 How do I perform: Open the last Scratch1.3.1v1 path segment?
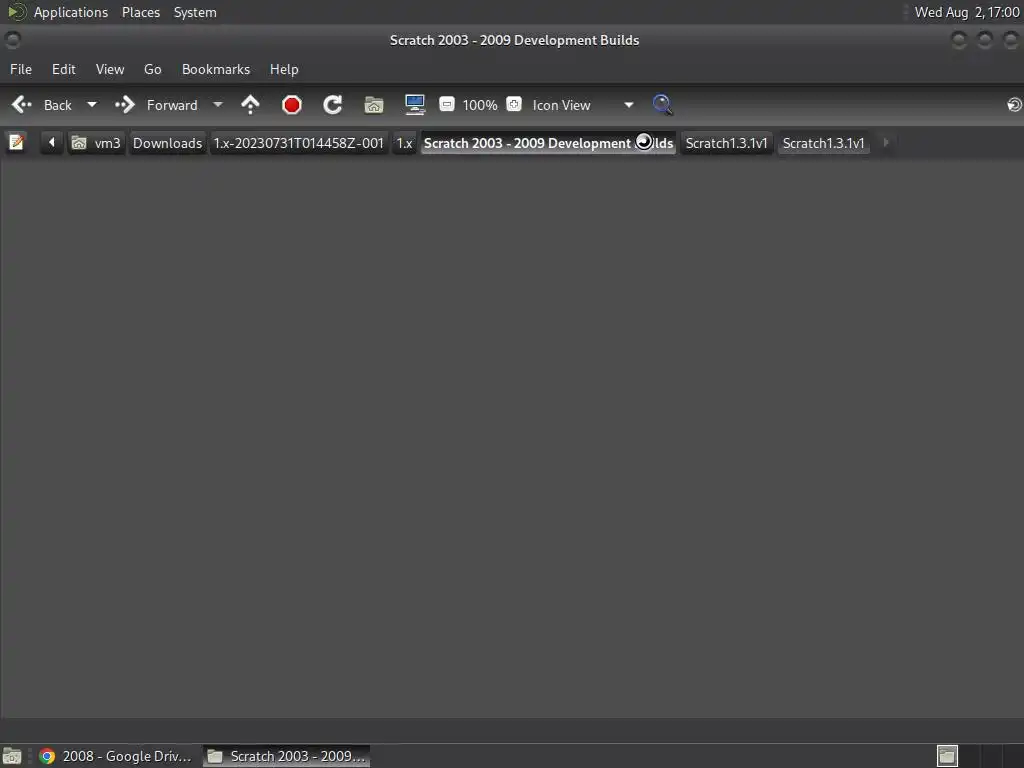pos(824,143)
